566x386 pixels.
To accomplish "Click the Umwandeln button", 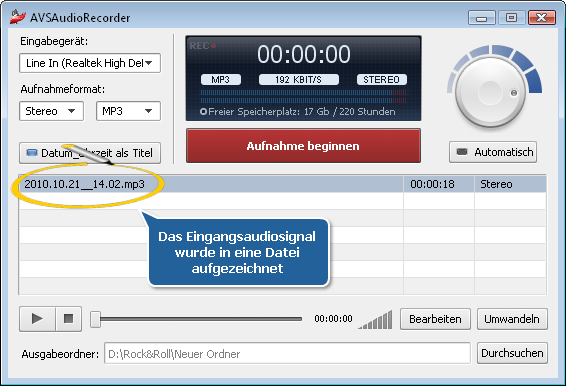I will (512, 319).
